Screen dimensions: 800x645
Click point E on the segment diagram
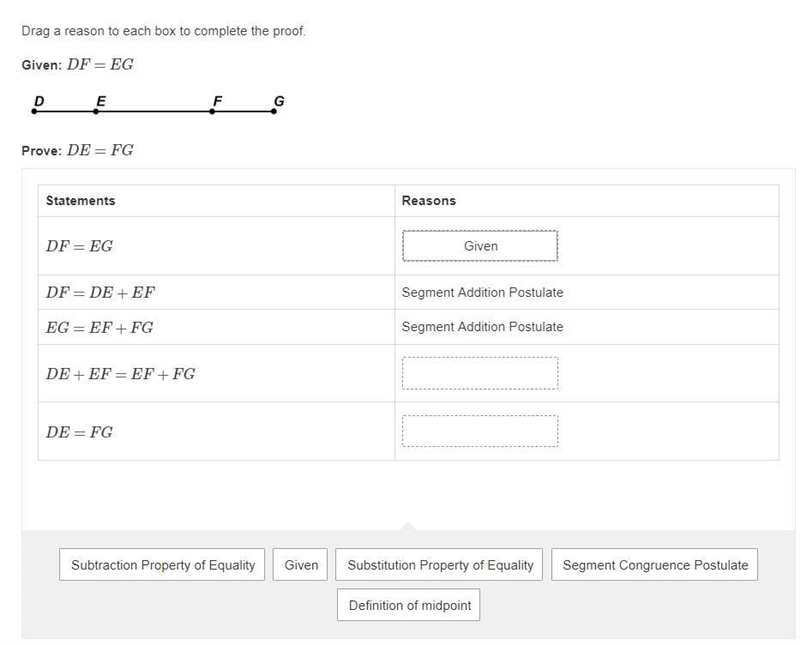pos(96,111)
